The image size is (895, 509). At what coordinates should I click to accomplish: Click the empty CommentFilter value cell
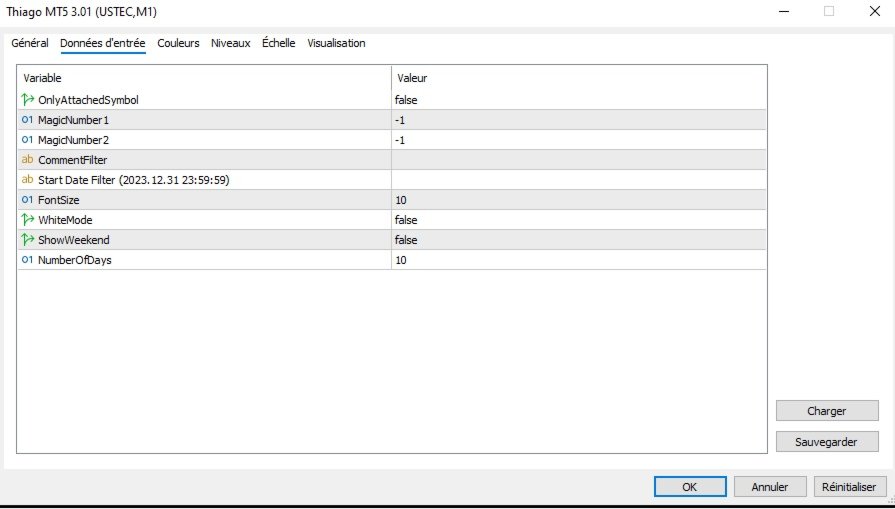(579, 160)
